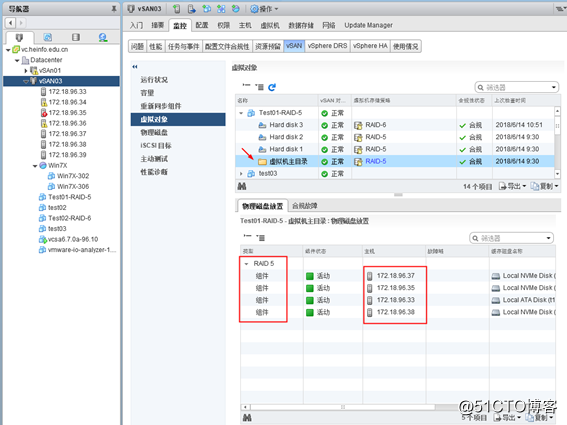Collapse the RAID 5 component group
This screenshot has height=425, width=567.
(x=246, y=264)
